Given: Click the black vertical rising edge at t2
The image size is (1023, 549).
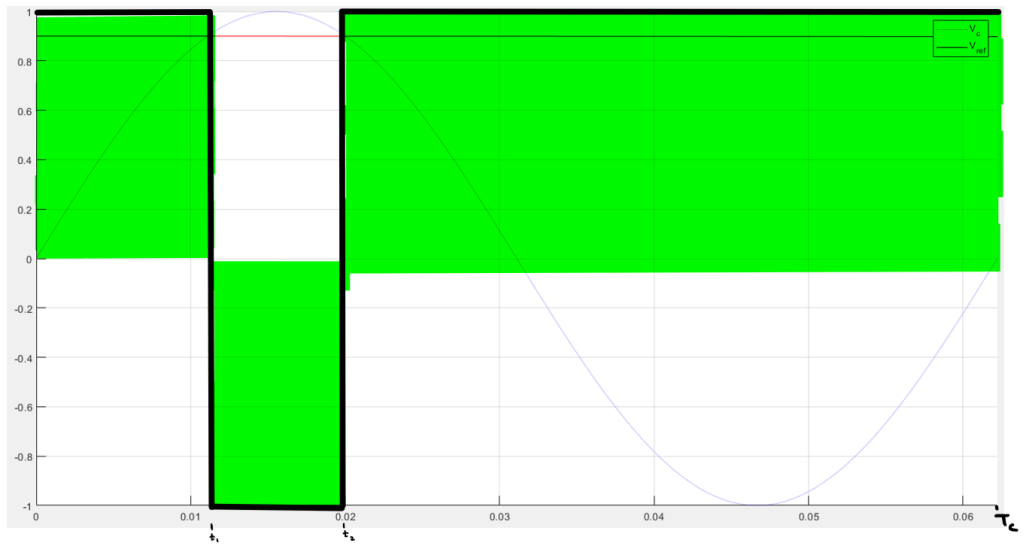Looking at the screenshot, I should point(342,260).
